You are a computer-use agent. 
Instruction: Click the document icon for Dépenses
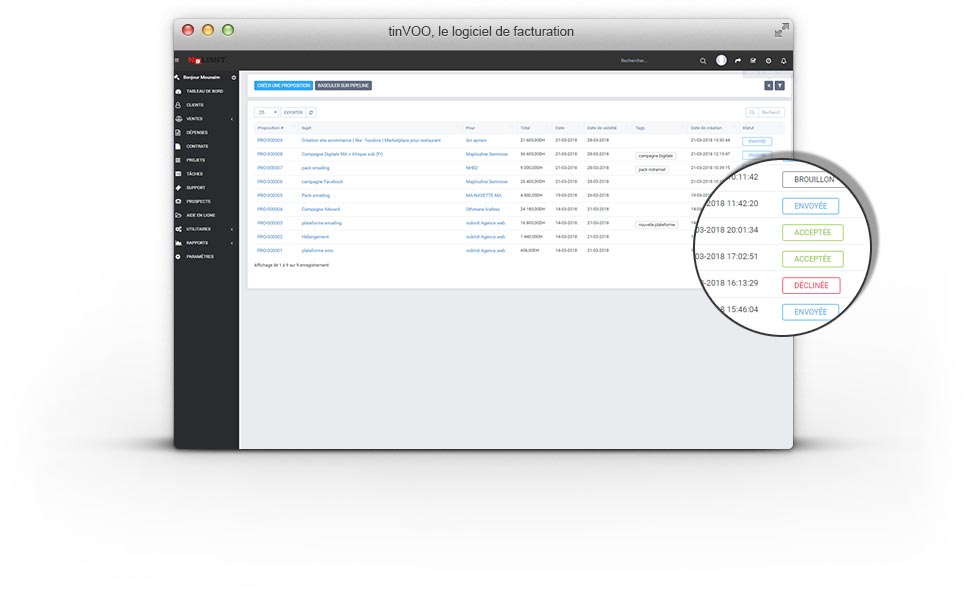tap(178, 133)
